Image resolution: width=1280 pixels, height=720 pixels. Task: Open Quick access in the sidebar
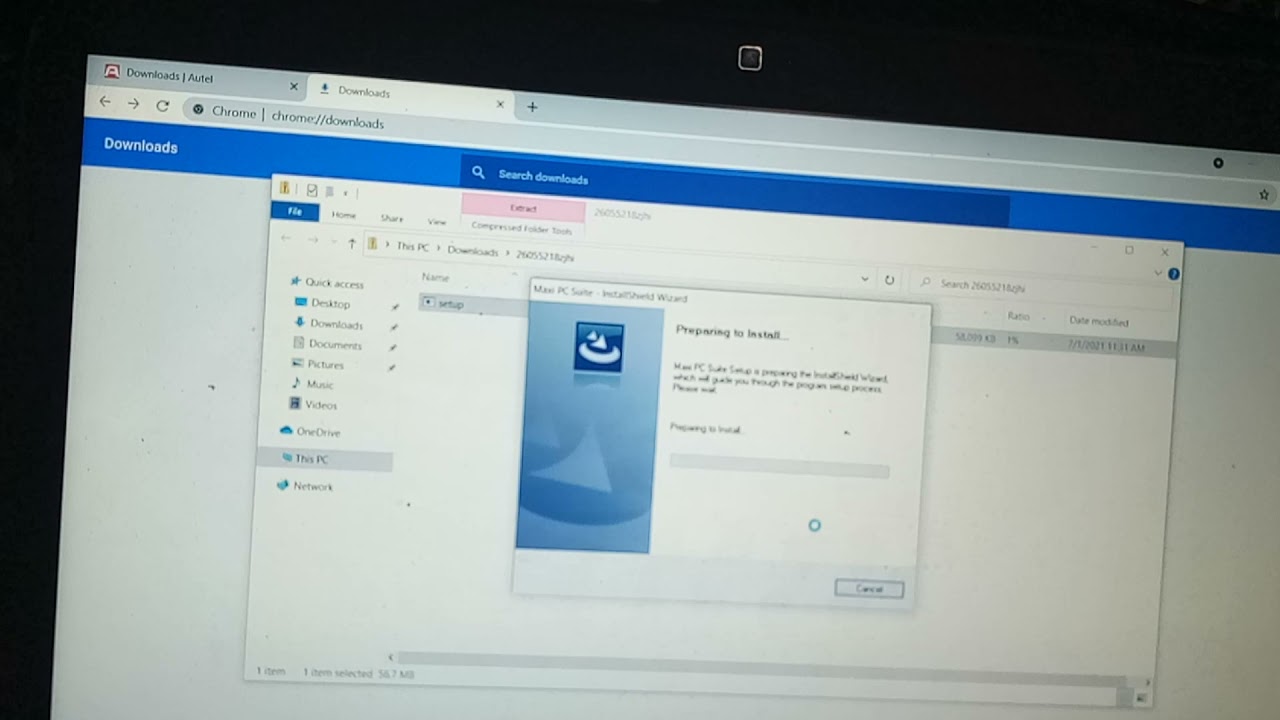(x=333, y=283)
